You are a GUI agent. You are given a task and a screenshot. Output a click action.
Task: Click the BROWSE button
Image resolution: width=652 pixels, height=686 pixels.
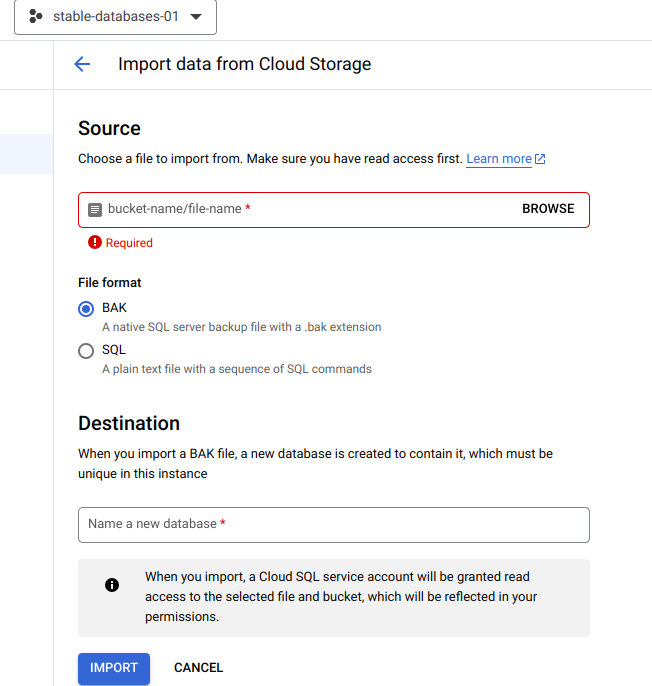coord(548,209)
